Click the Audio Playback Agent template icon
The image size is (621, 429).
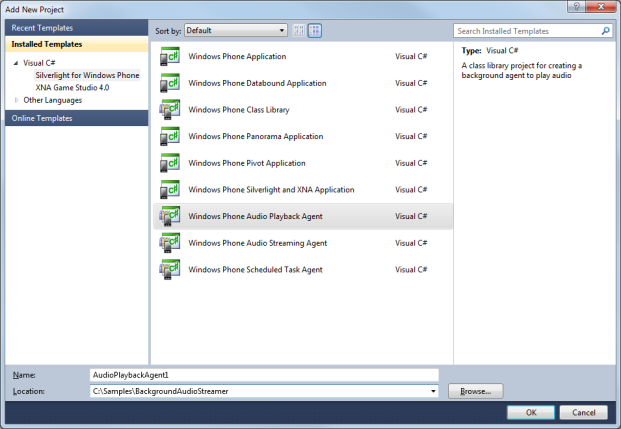coord(170,216)
